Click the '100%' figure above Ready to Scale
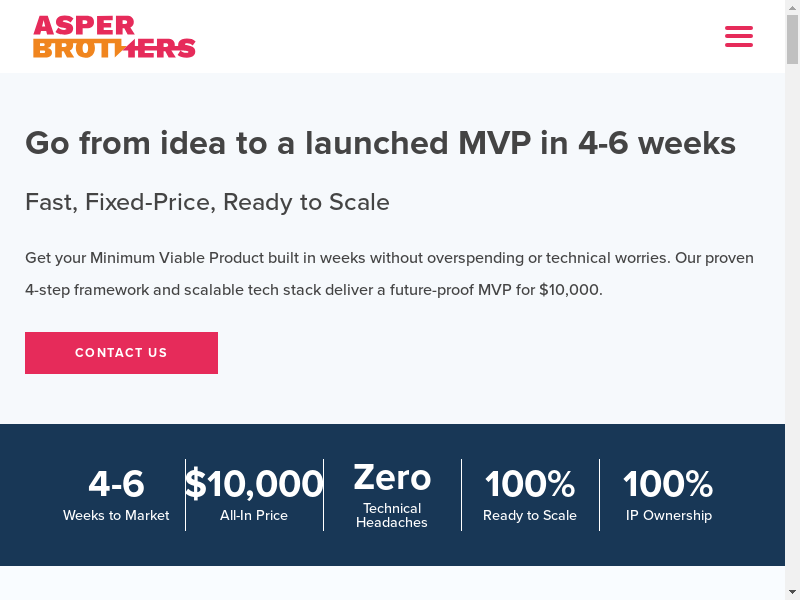Image resolution: width=800 pixels, height=600 pixels. coord(530,484)
